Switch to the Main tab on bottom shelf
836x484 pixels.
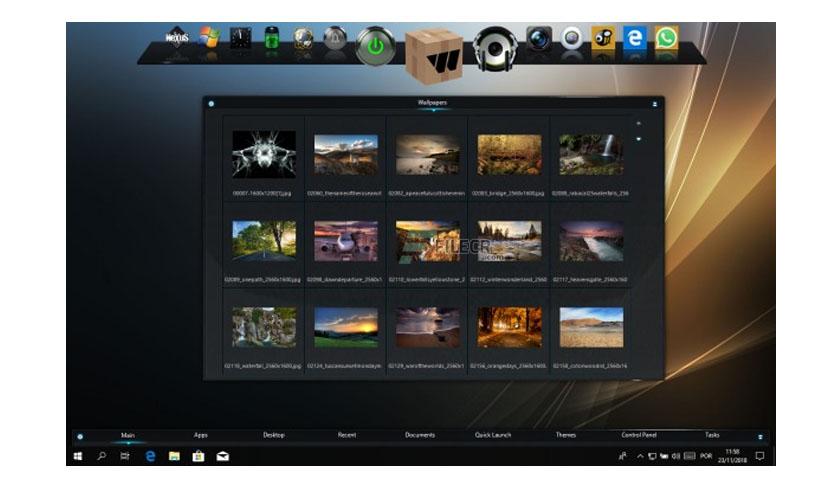coord(128,435)
